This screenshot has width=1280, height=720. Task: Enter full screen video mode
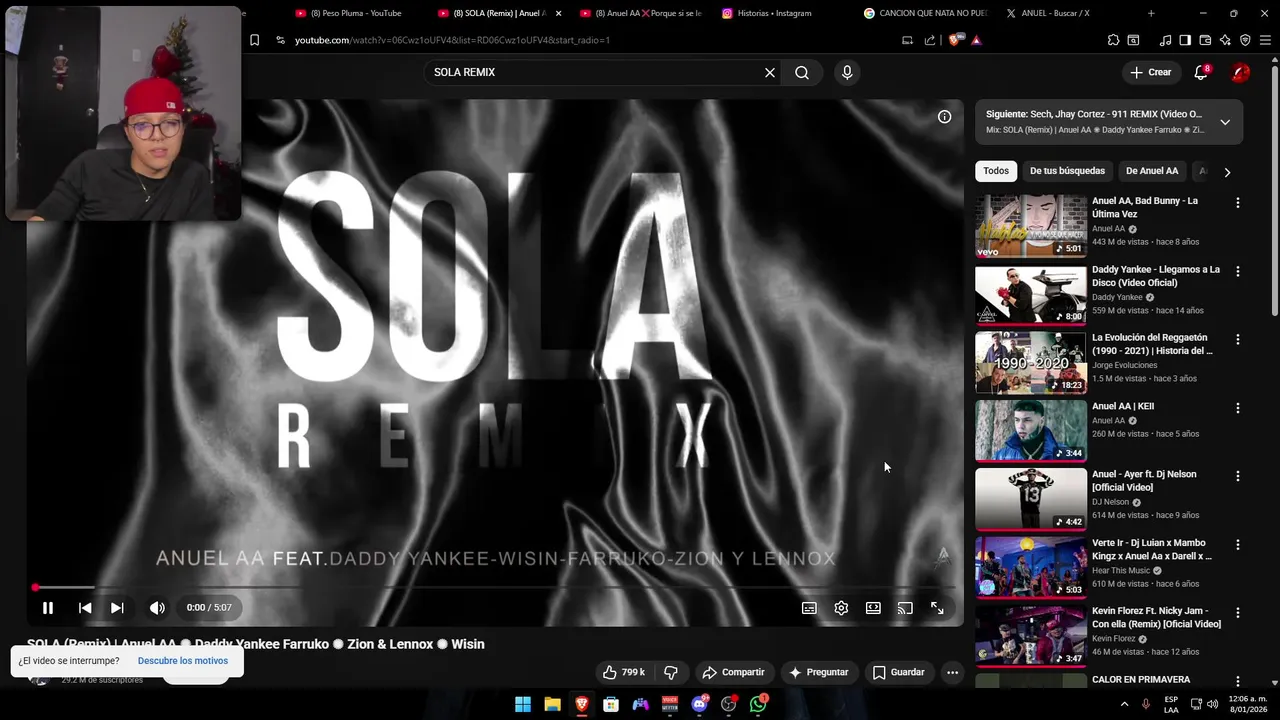937,608
